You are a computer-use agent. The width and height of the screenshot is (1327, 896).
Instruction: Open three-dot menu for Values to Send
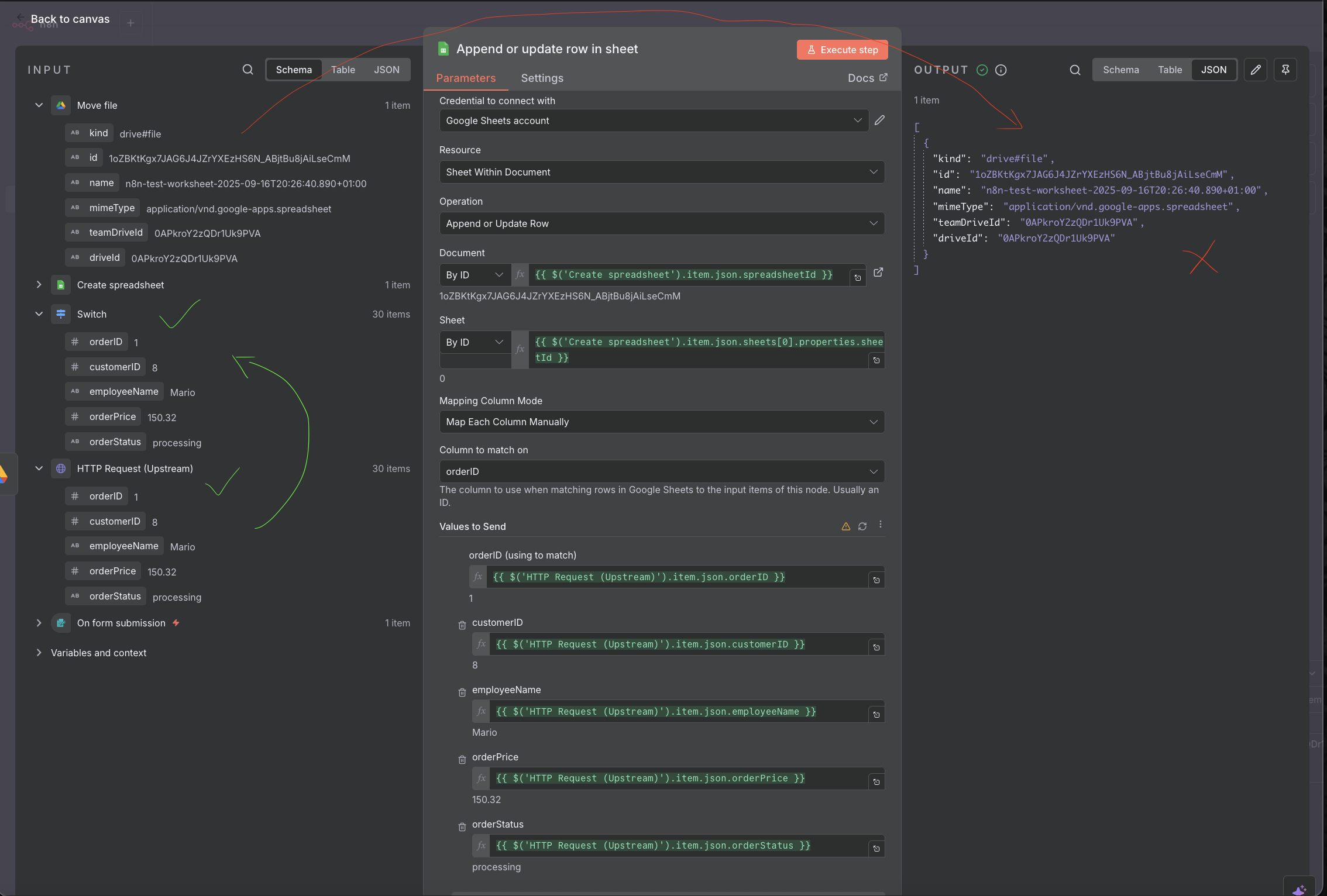pyautogui.click(x=880, y=525)
